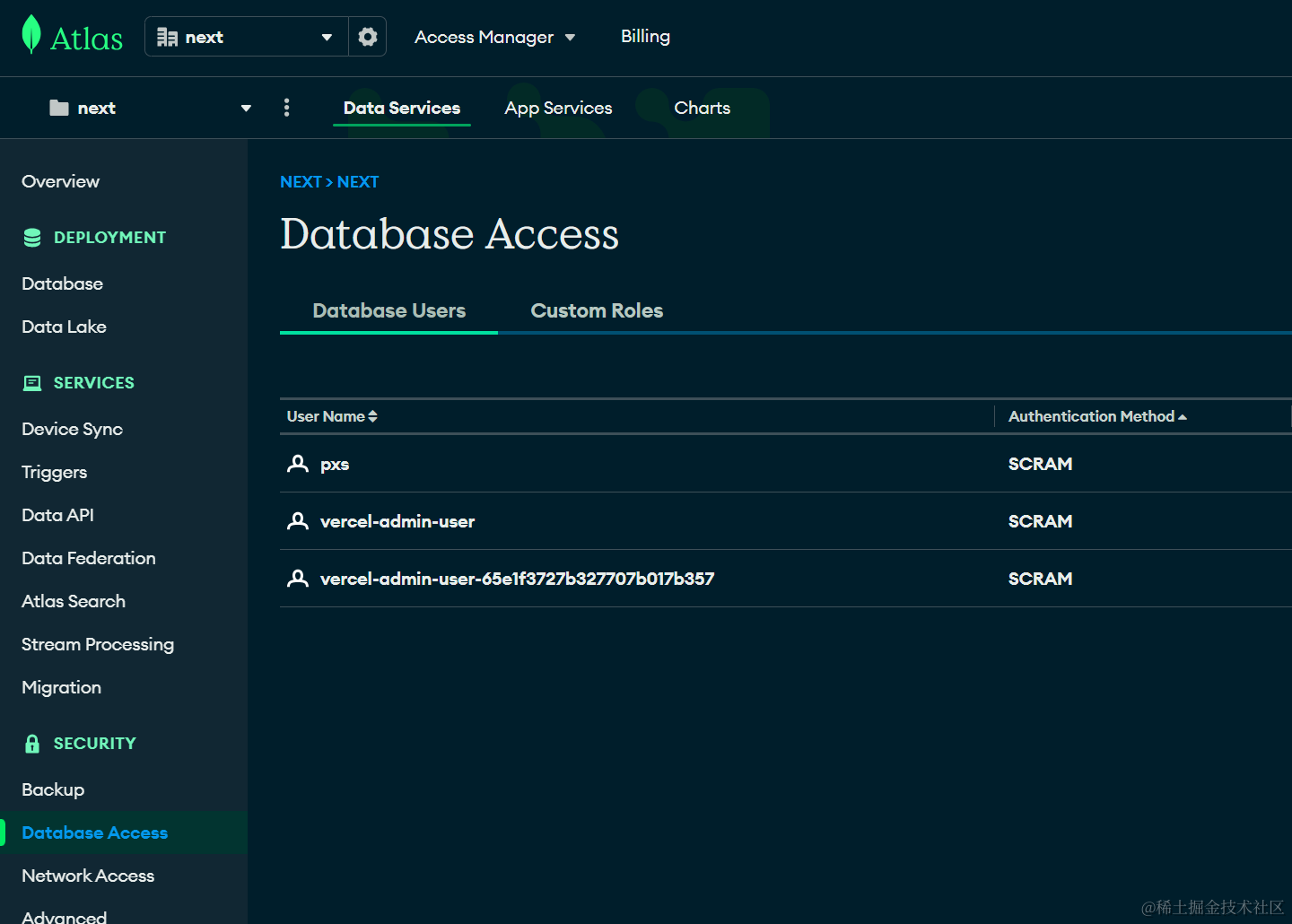
Task: Click the folder icon beside next
Action: [x=58, y=108]
